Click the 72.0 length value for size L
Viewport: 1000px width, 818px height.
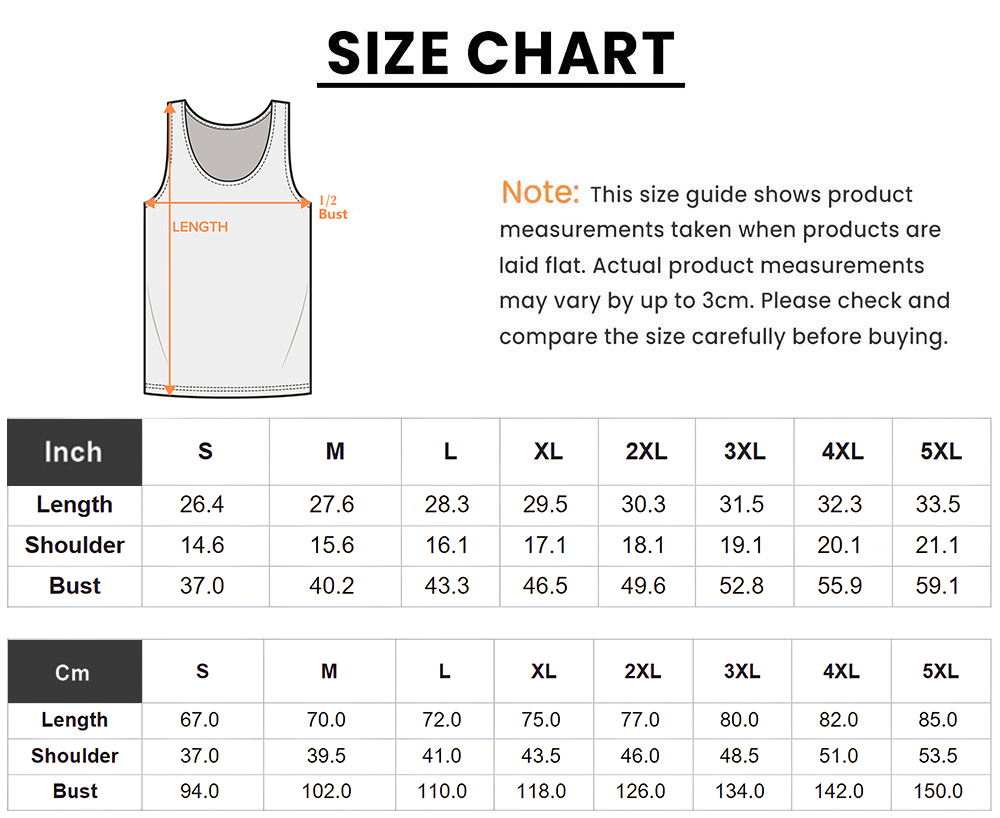click(444, 720)
